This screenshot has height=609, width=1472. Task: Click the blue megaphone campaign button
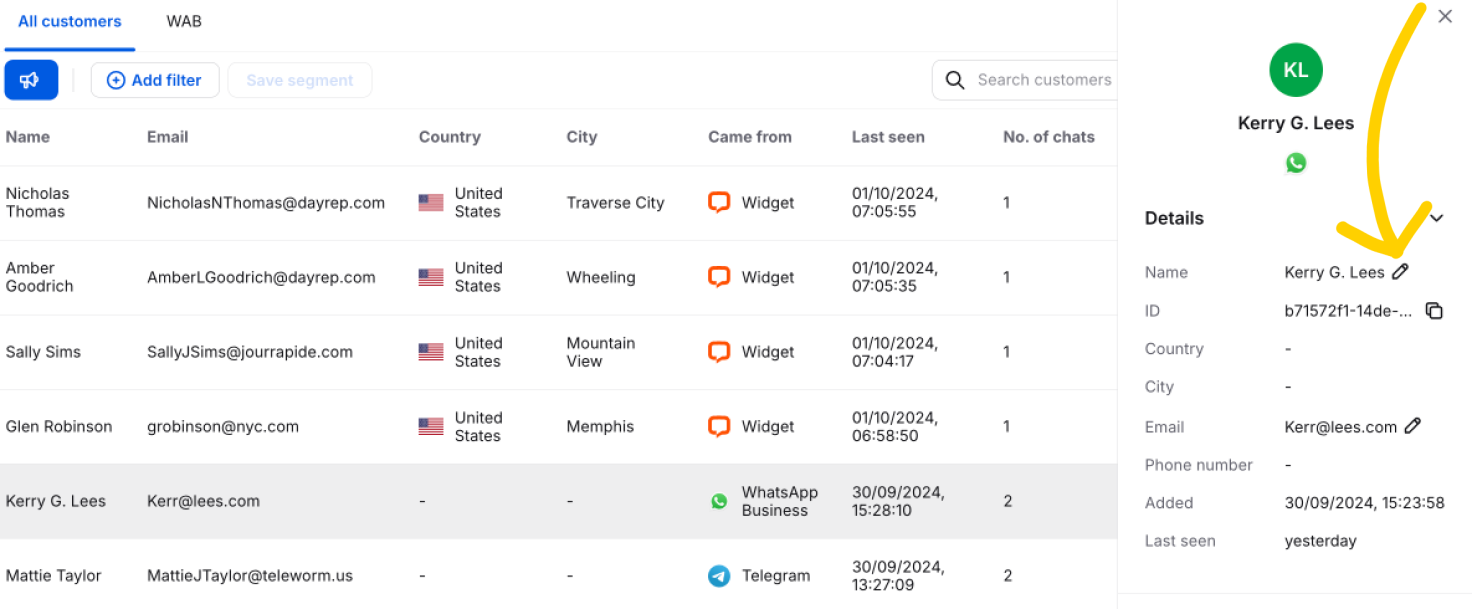[31, 80]
